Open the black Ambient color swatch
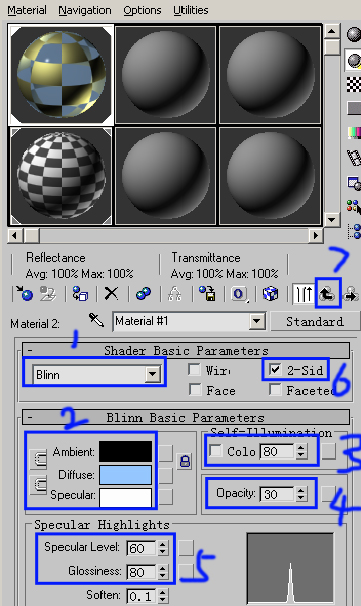The height and width of the screenshot is (606, 361). 126,451
